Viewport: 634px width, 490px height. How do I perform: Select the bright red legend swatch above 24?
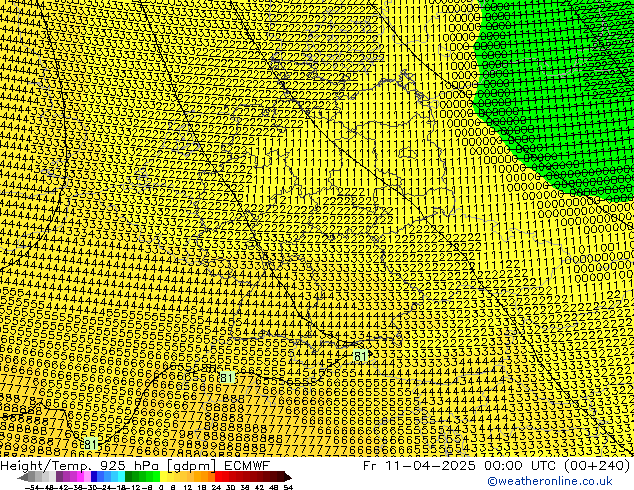pyautogui.click(x=218, y=476)
